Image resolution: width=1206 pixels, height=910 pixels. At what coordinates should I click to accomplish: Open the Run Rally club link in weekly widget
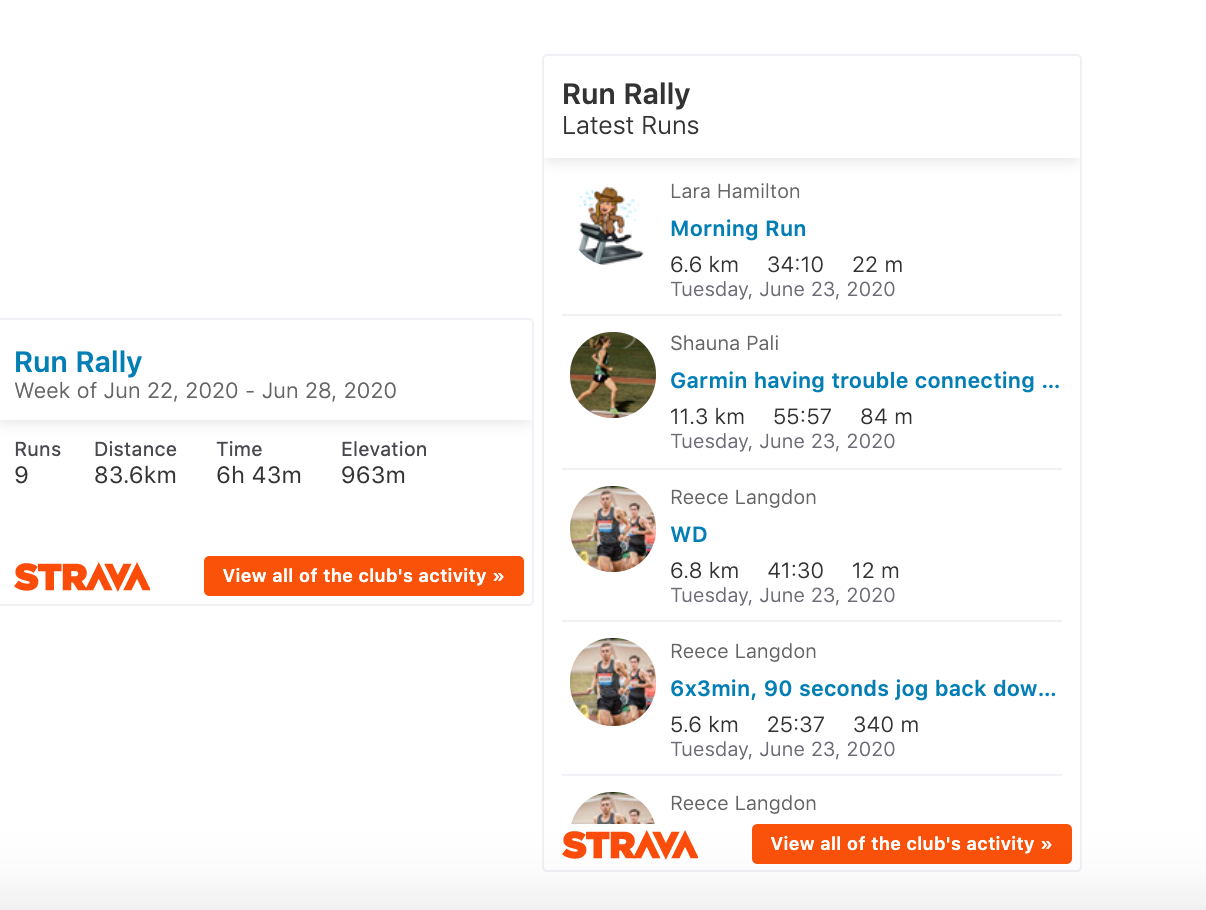click(78, 362)
